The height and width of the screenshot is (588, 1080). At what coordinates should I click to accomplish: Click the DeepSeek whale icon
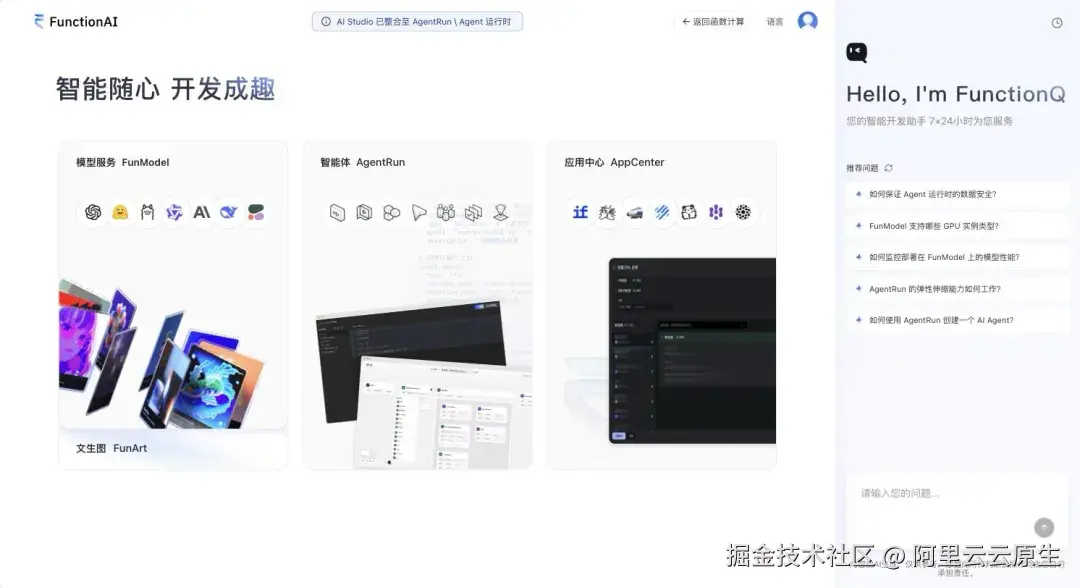[229, 212]
